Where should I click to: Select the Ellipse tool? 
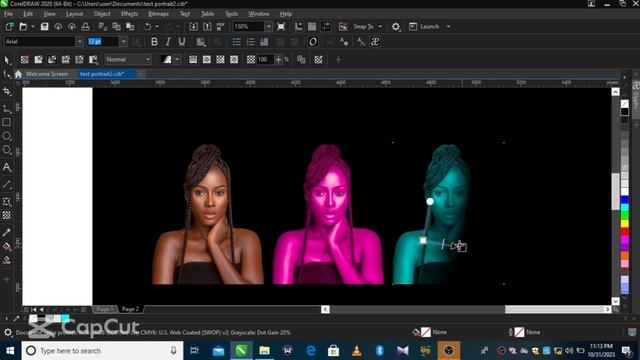(7, 136)
